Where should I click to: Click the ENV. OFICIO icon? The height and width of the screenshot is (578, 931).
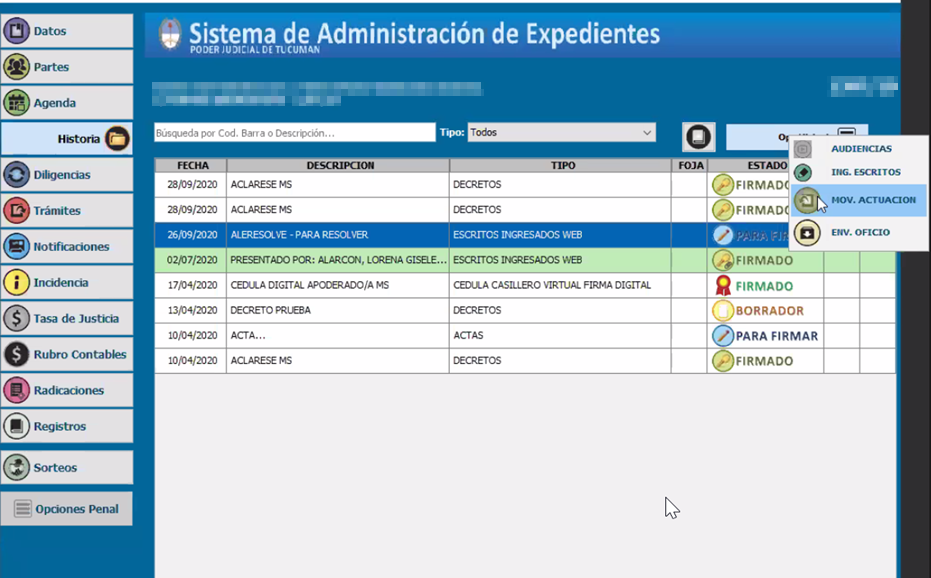pos(807,232)
